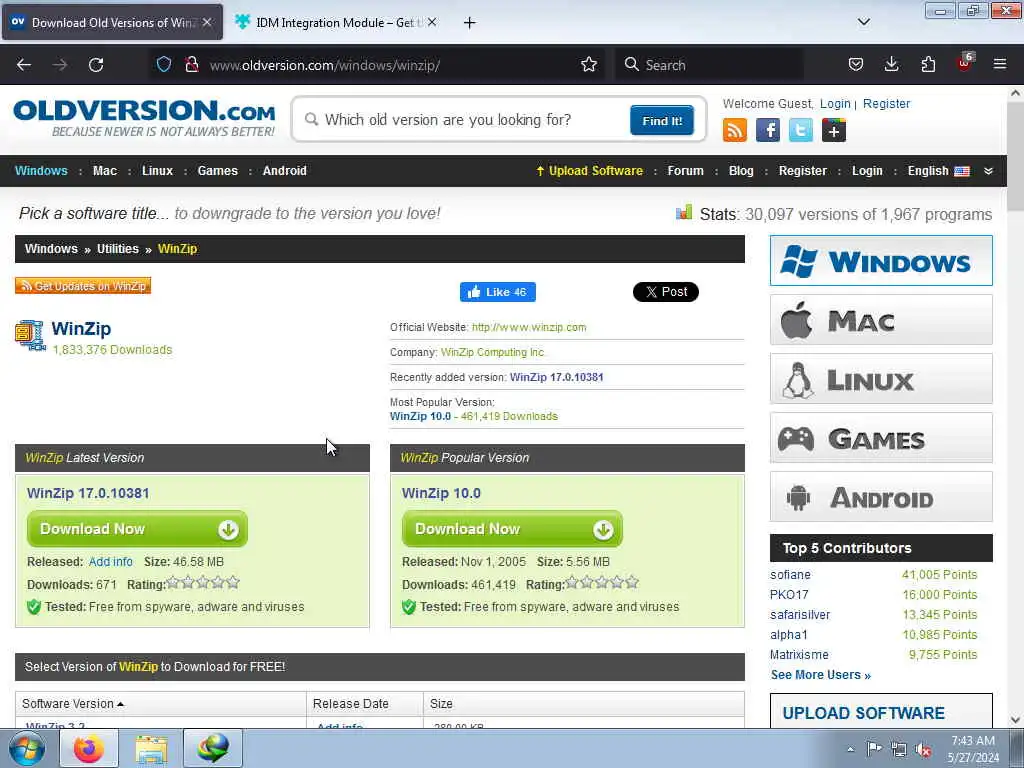Click Firefox in the taskbar

pyautogui.click(x=88, y=748)
